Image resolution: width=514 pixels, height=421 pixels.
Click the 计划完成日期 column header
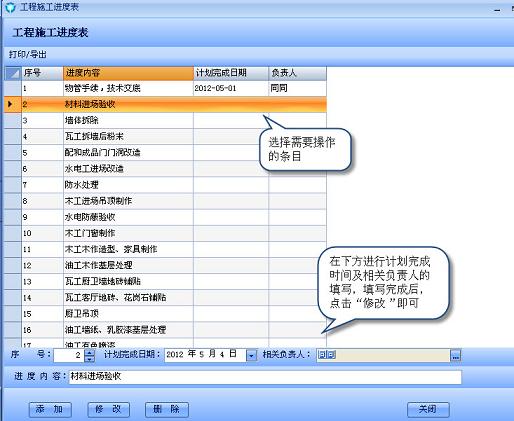[x=231, y=73]
